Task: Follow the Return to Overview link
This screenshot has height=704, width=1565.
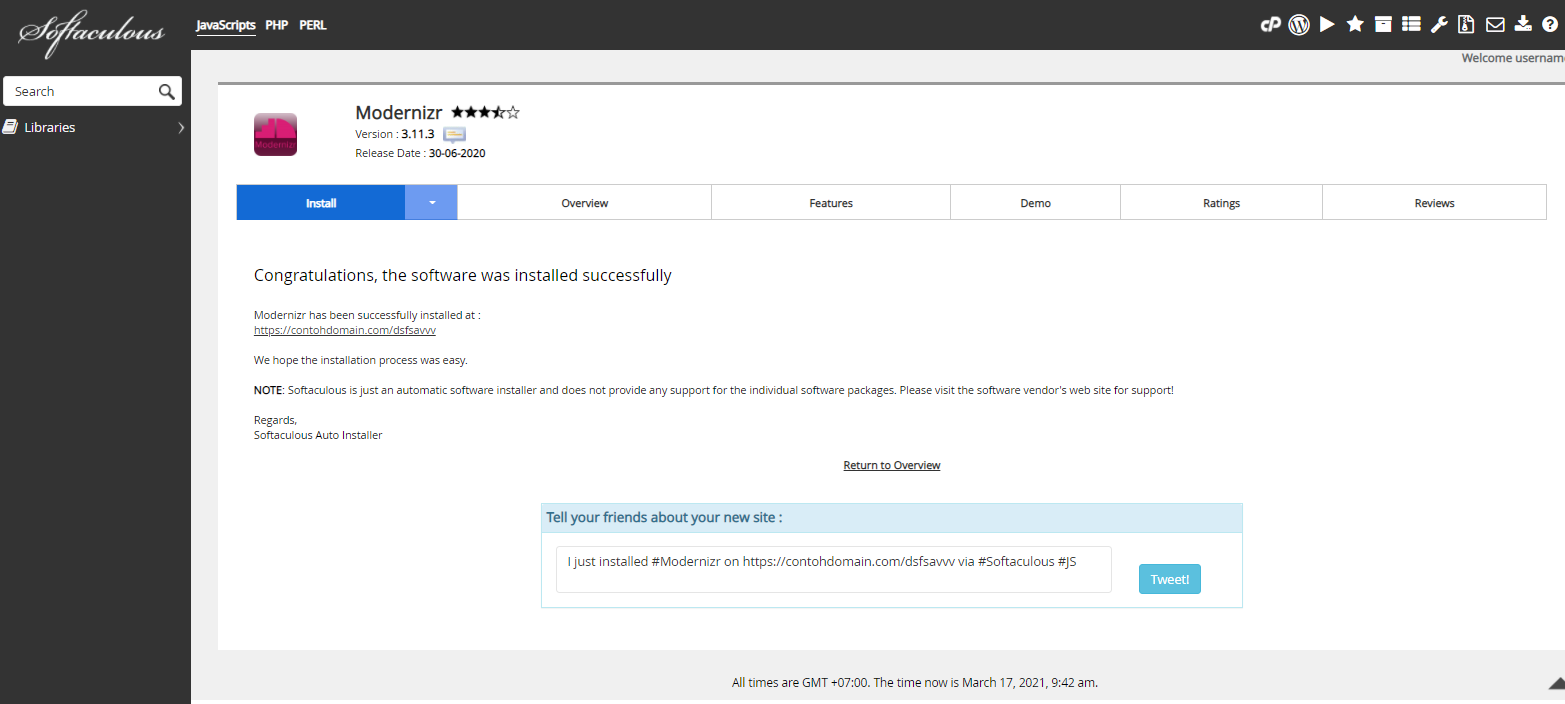Action: pyautogui.click(x=892, y=465)
